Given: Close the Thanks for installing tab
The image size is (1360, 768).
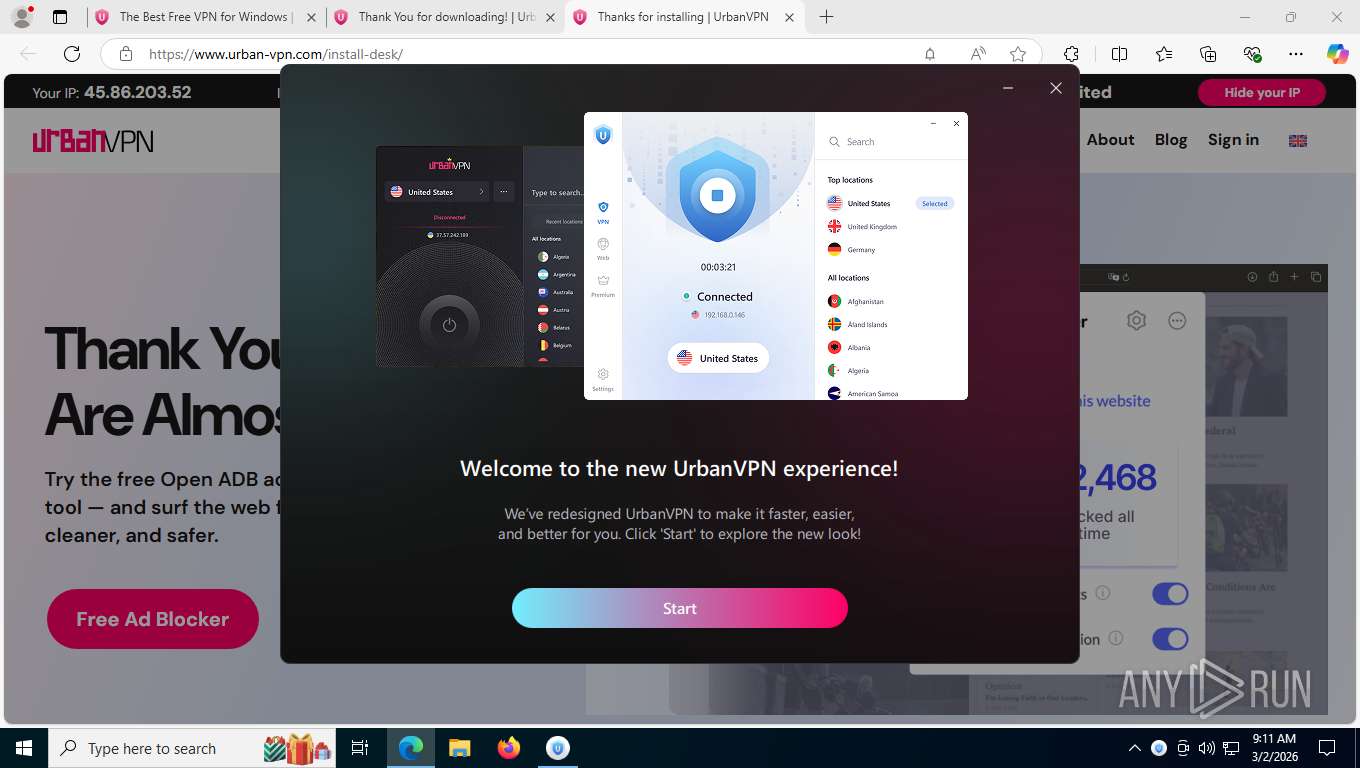Looking at the screenshot, I should pos(789,17).
